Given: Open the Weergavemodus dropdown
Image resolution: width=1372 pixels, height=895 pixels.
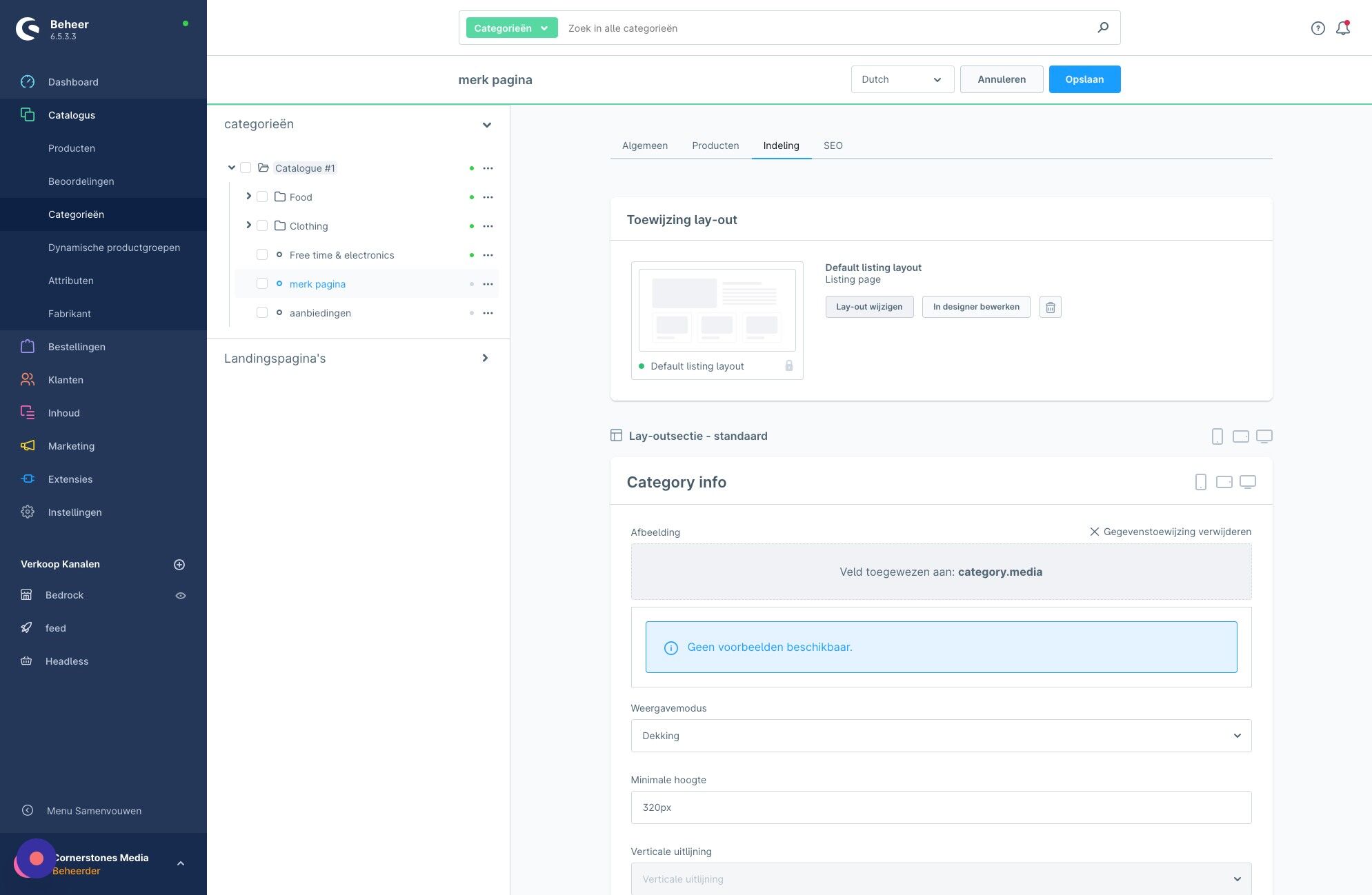Looking at the screenshot, I should 941,736.
